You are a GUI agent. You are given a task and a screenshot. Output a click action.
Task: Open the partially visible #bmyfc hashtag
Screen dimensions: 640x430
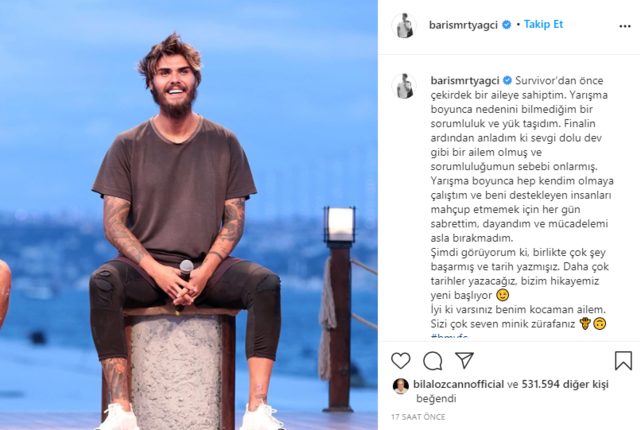449,336
